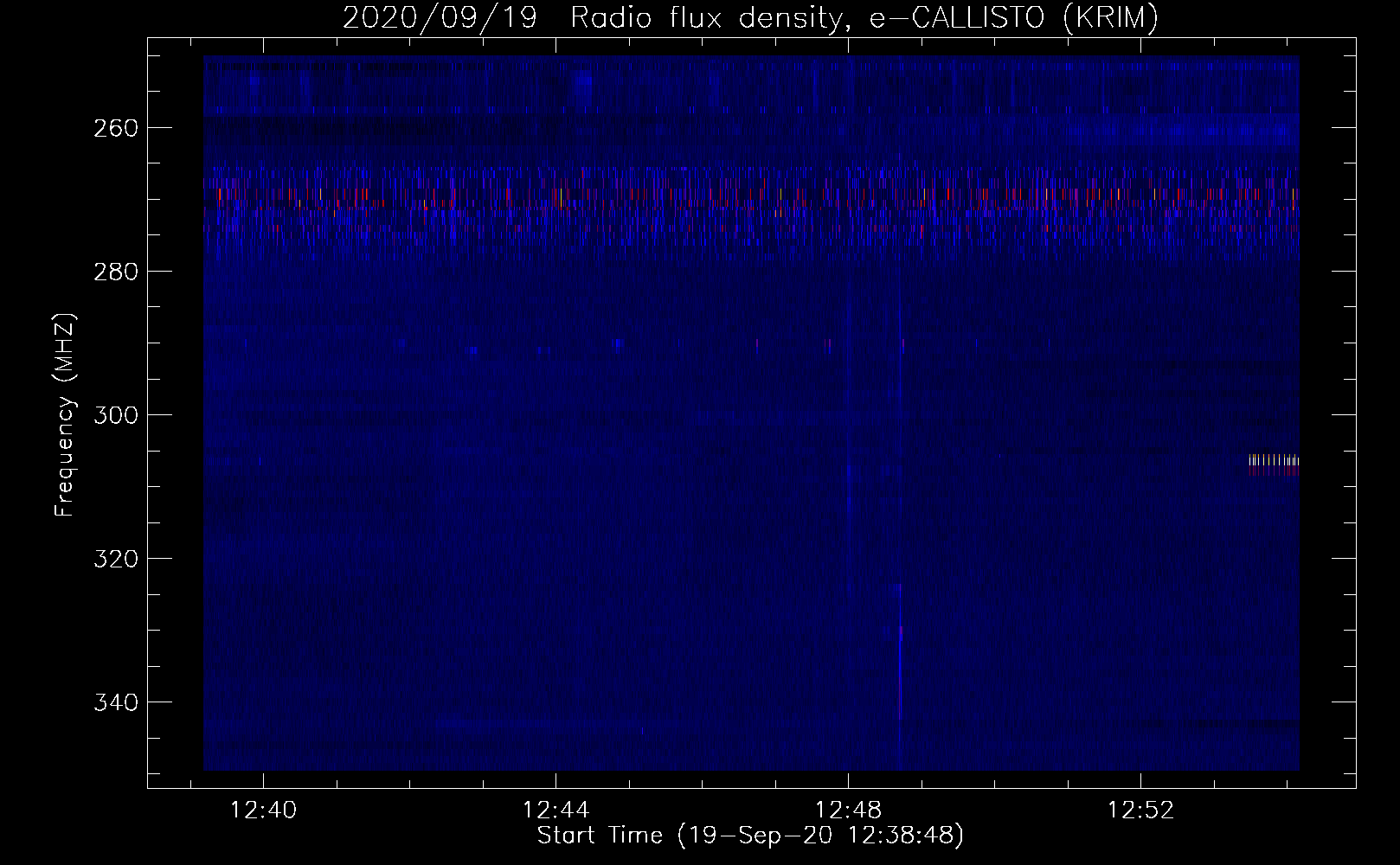
Task: Click the 260 frequency tick label
Action: (114, 128)
